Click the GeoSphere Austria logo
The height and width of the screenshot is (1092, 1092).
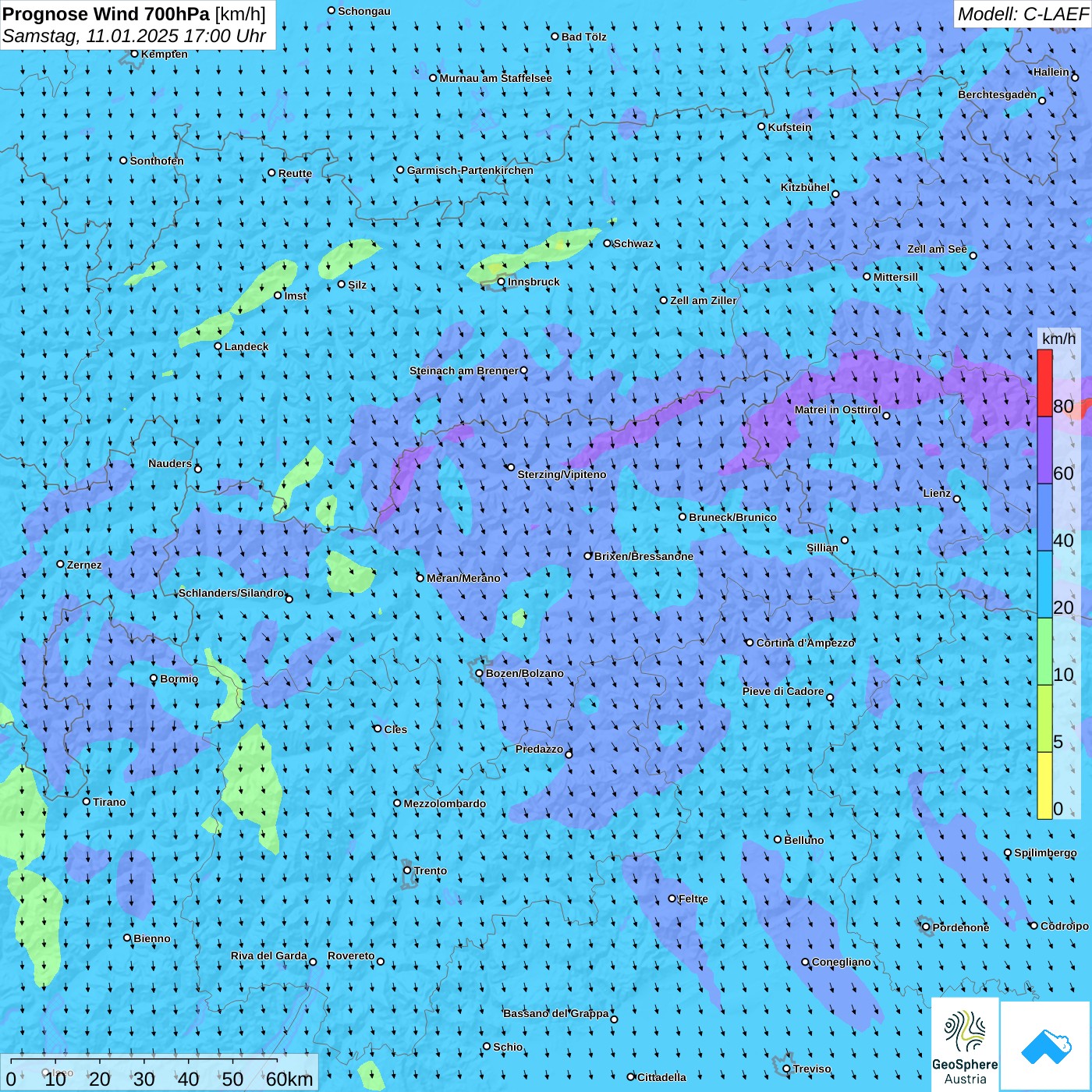(965, 1044)
